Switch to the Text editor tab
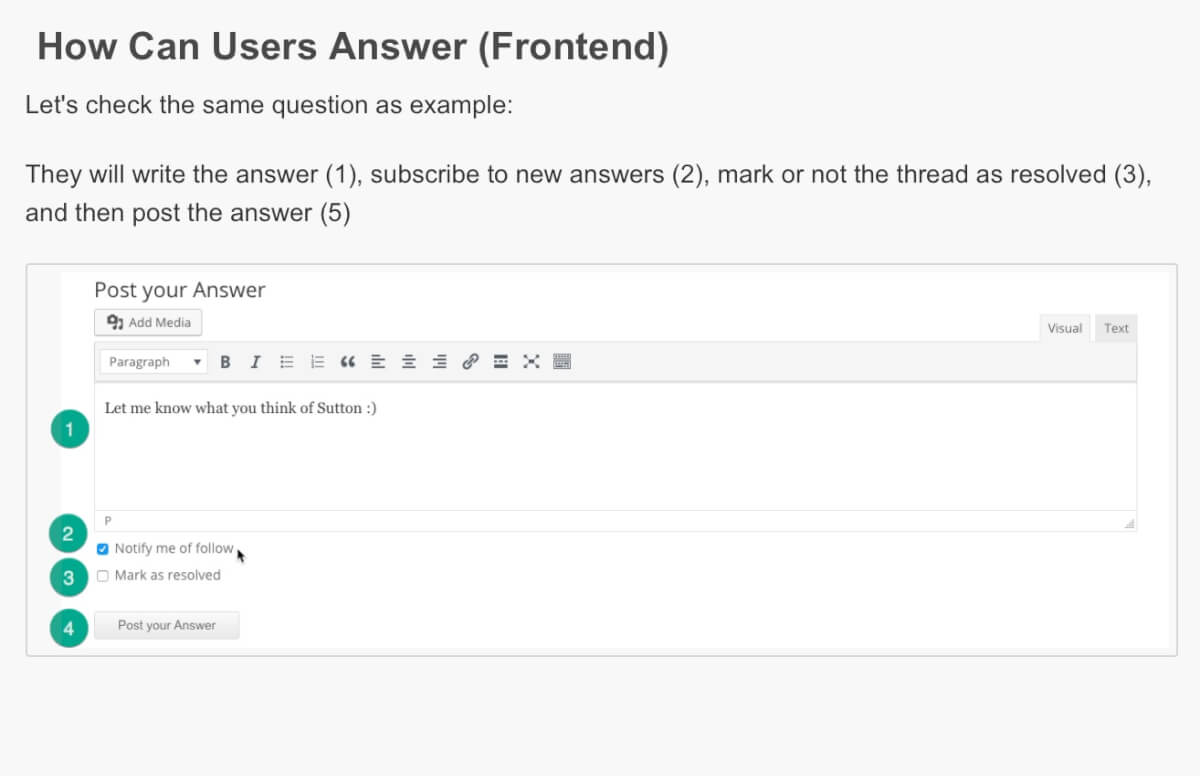This screenshot has height=784, width=1200. pos(1116,328)
